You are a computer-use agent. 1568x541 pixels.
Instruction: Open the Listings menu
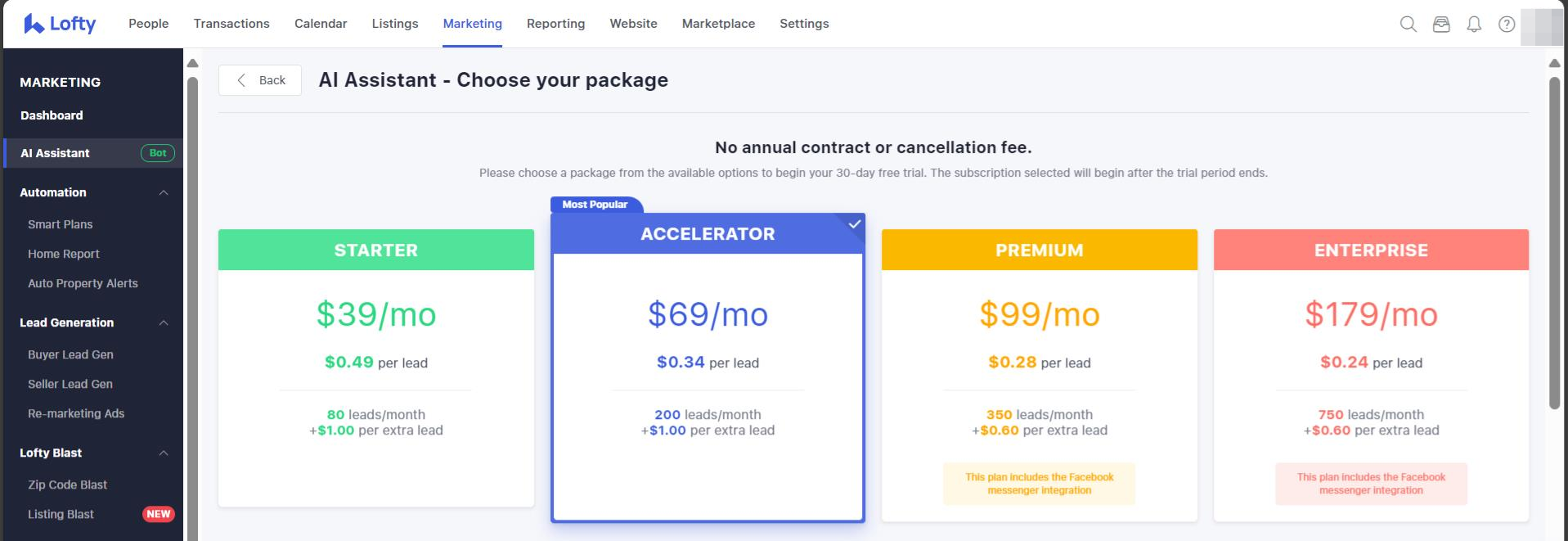[x=395, y=24]
